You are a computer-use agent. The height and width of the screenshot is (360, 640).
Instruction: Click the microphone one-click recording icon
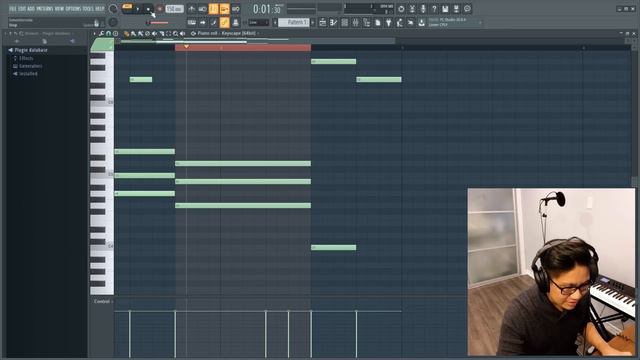(x=423, y=9)
